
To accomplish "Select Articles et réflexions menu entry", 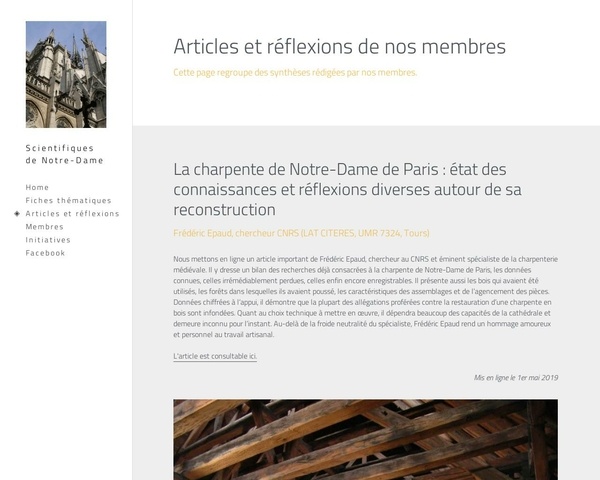I will 72,214.
